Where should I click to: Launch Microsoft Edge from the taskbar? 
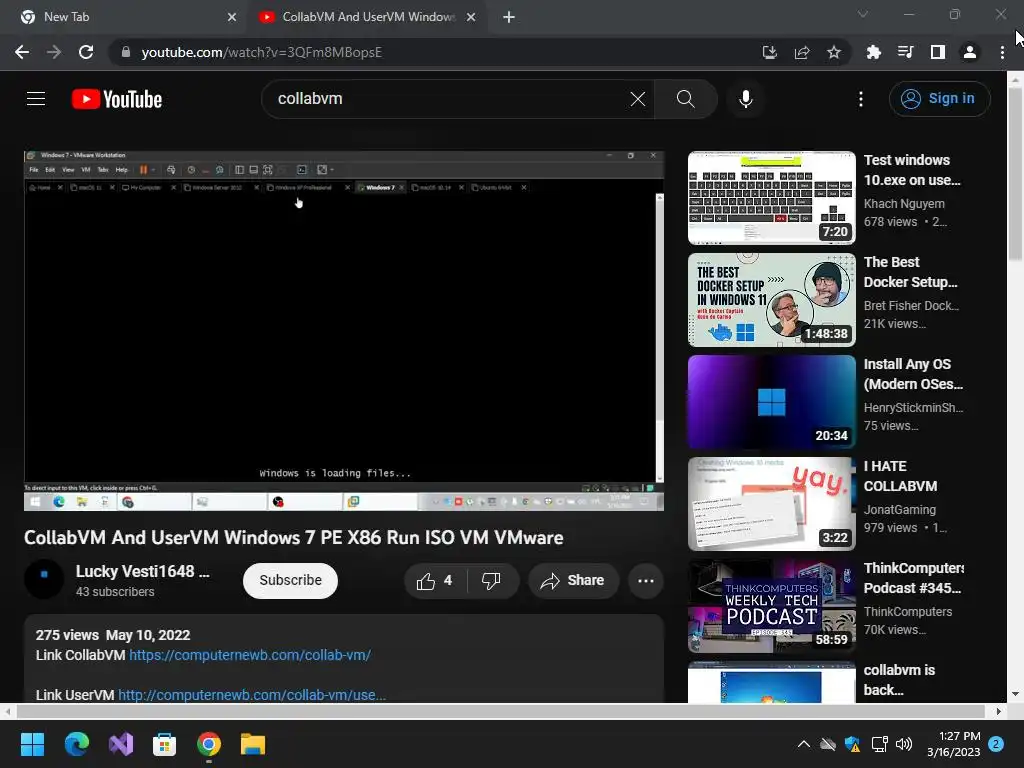click(x=76, y=744)
